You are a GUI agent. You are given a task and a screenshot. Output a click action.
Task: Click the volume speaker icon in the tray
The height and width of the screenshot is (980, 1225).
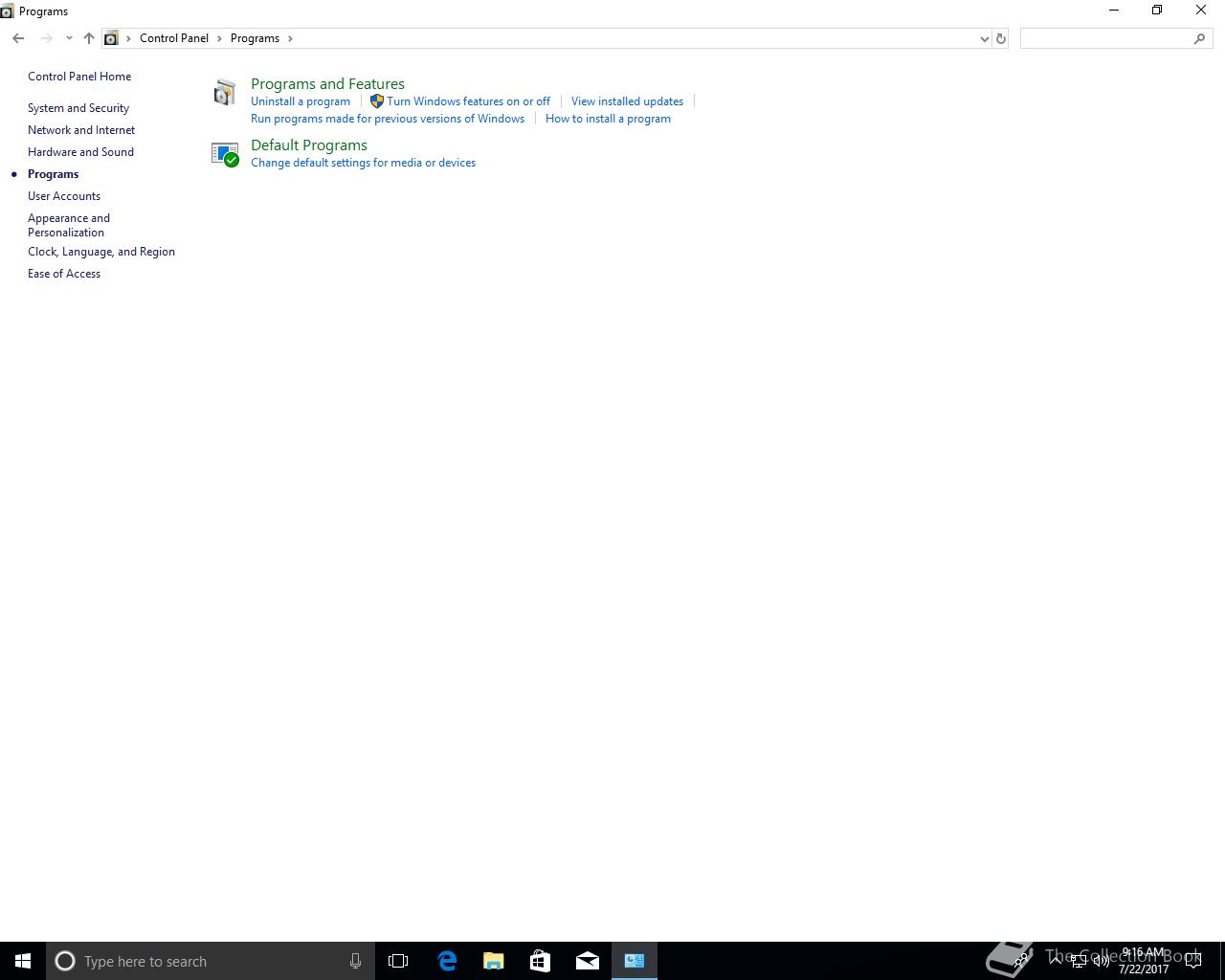pos(1101,961)
